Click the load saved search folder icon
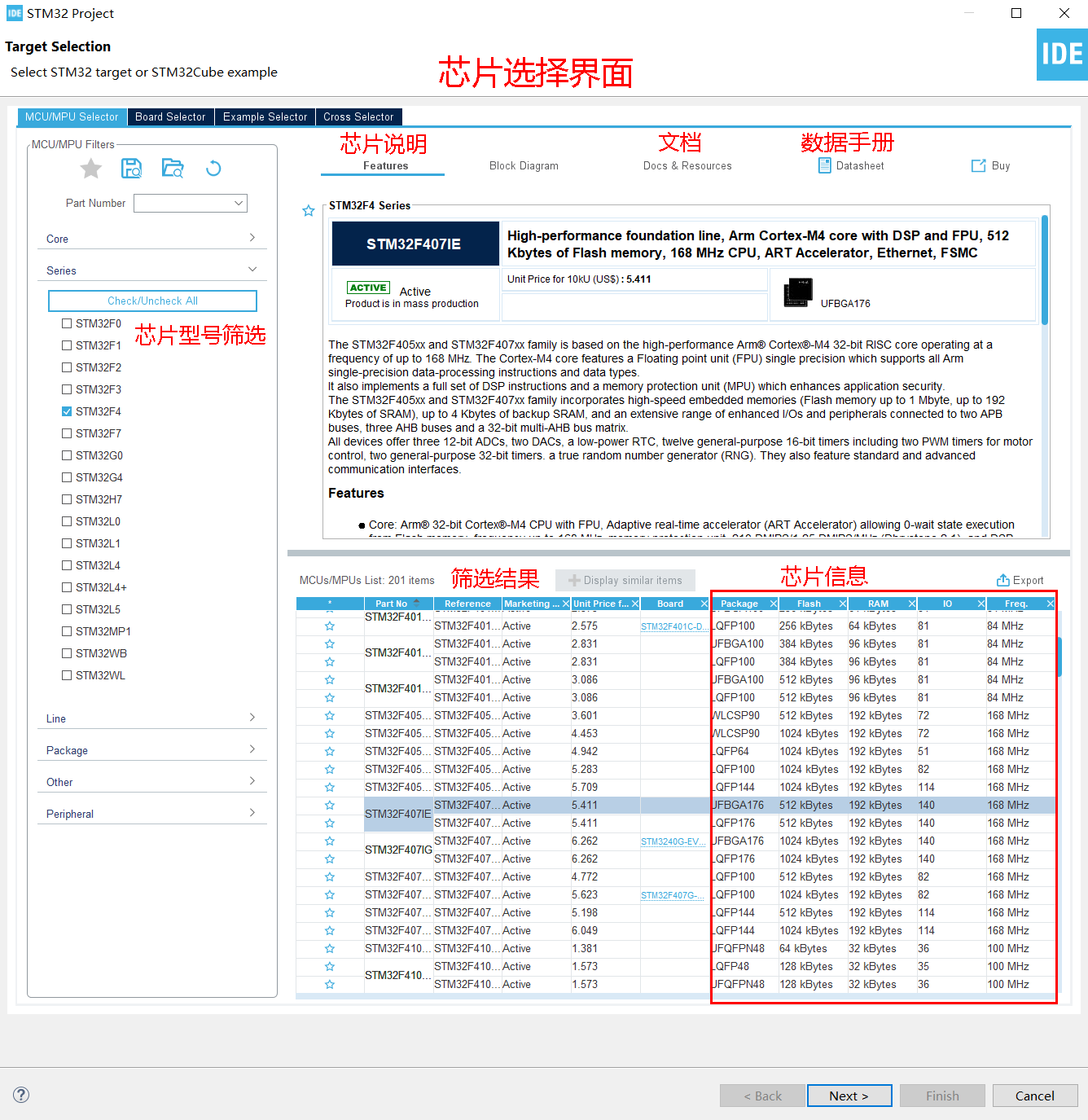This screenshot has width=1088, height=1120. (173, 169)
